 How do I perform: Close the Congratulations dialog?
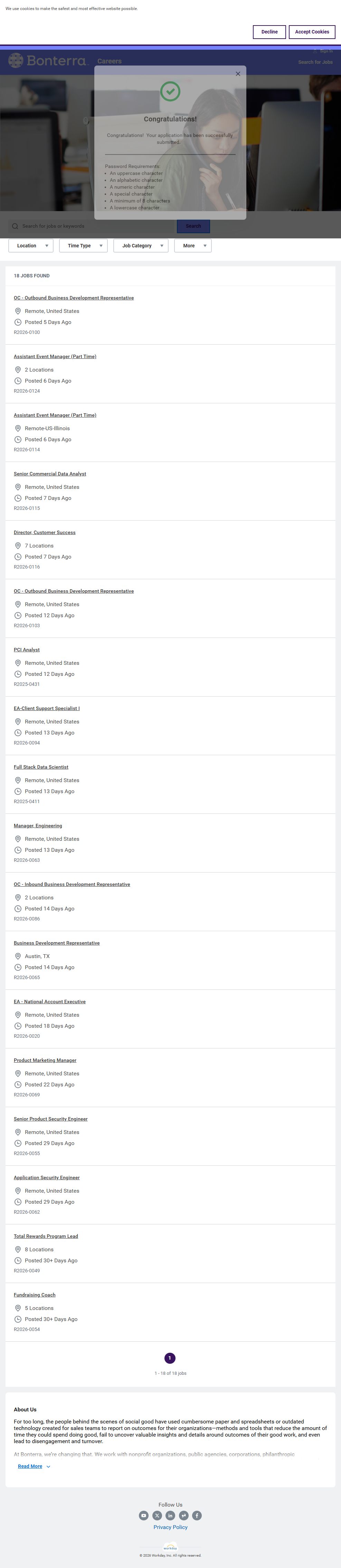click(238, 73)
